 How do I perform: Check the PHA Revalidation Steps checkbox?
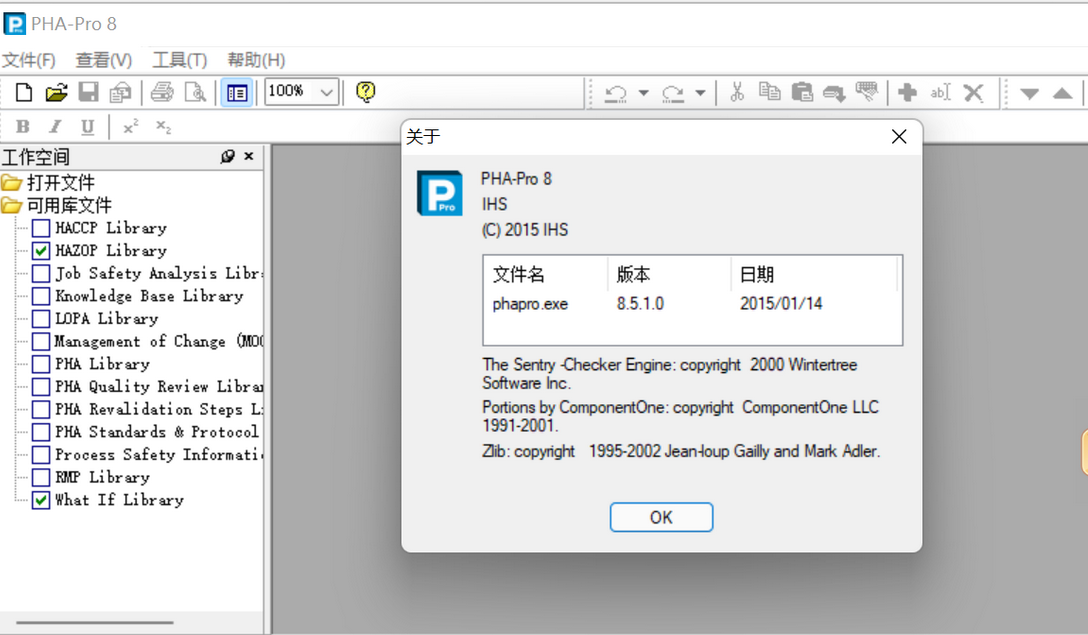tap(41, 409)
